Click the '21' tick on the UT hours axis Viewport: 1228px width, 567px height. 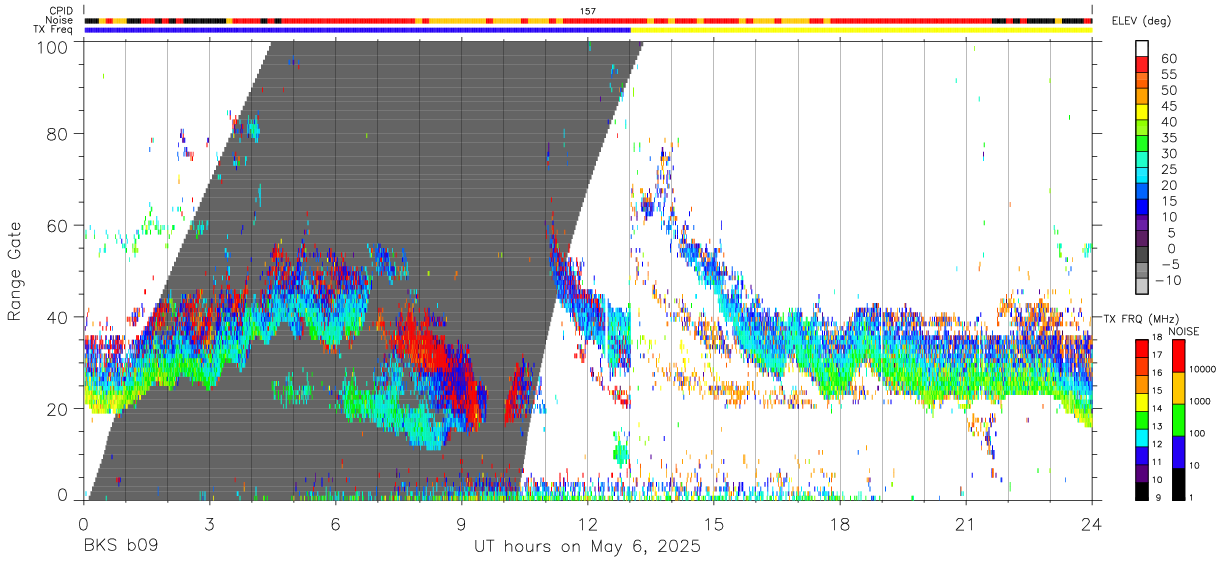coord(966,524)
